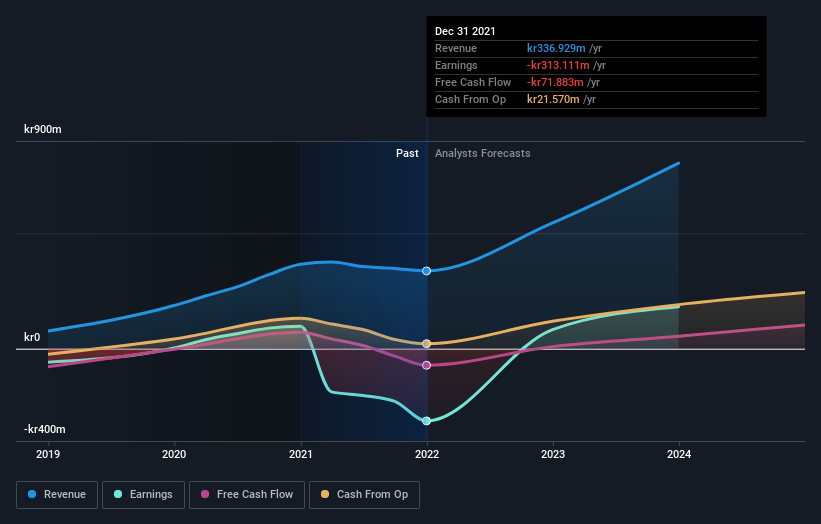Click the Dec 31 2021 tooltip date
Screen dimensions: 821x524
point(465,31)
